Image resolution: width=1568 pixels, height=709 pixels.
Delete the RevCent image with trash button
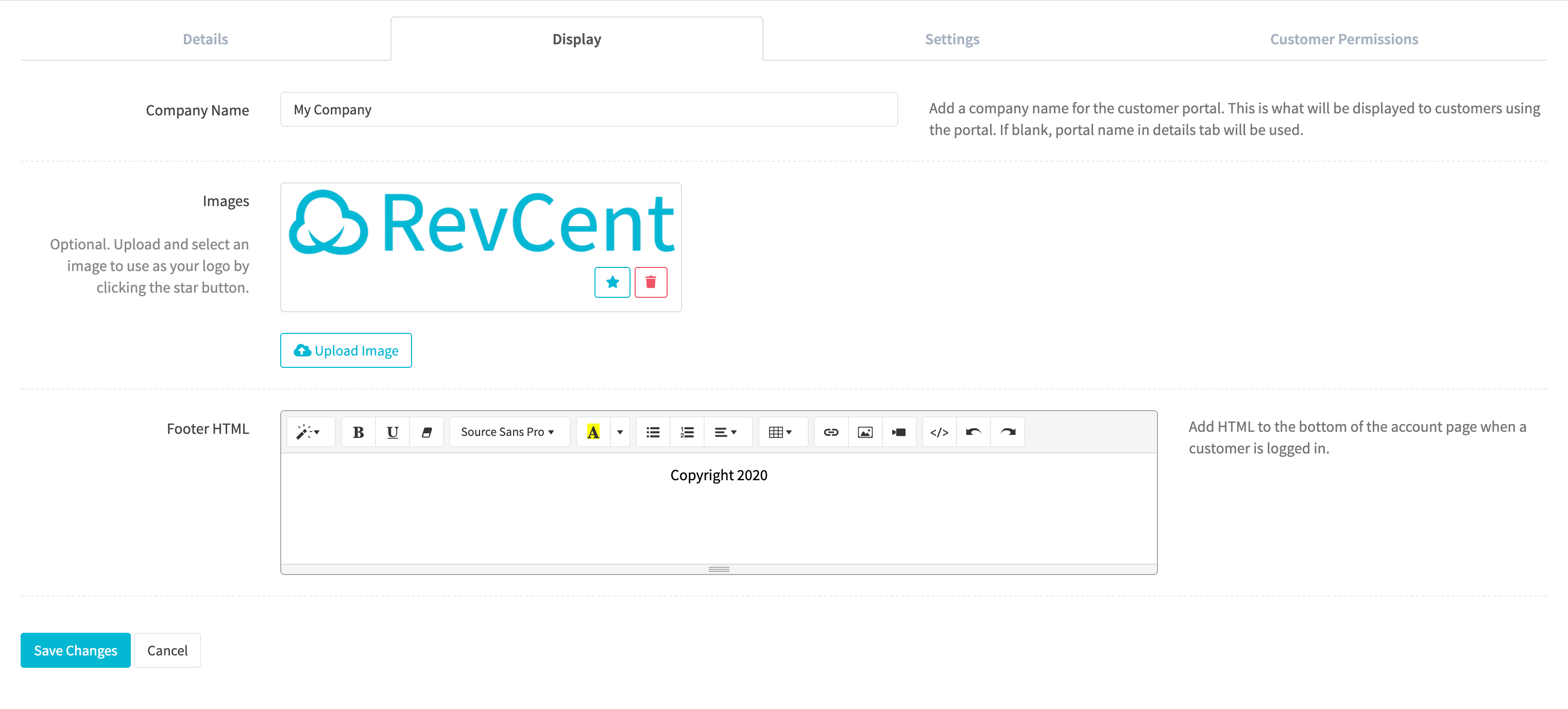click(x=651, y=282)
